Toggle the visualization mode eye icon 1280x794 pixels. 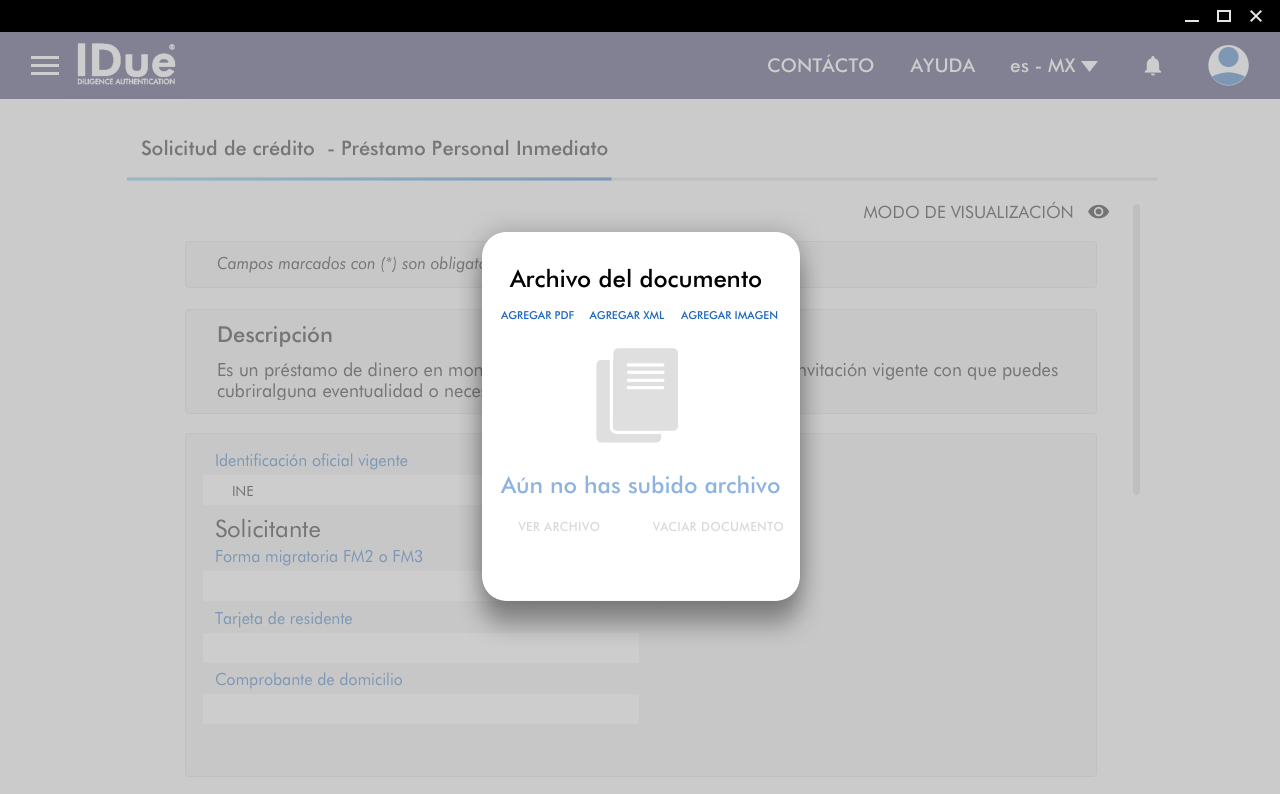pos(1098,212)
